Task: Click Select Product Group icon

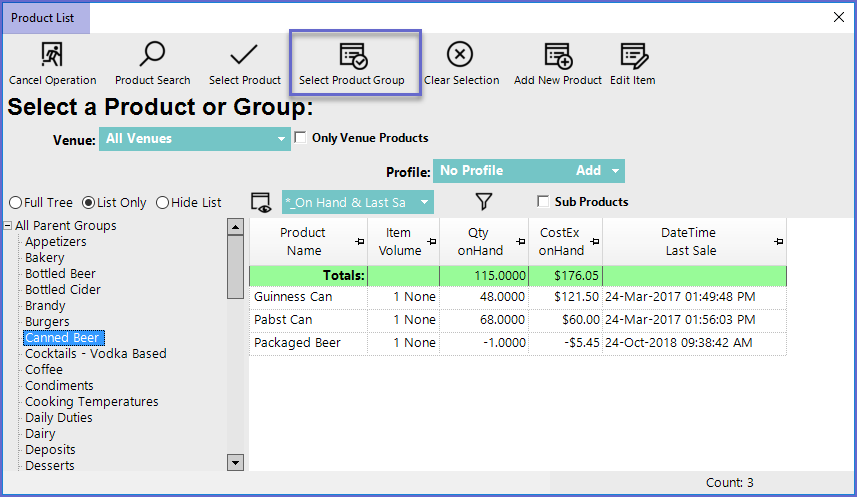Action: (352, 56)
